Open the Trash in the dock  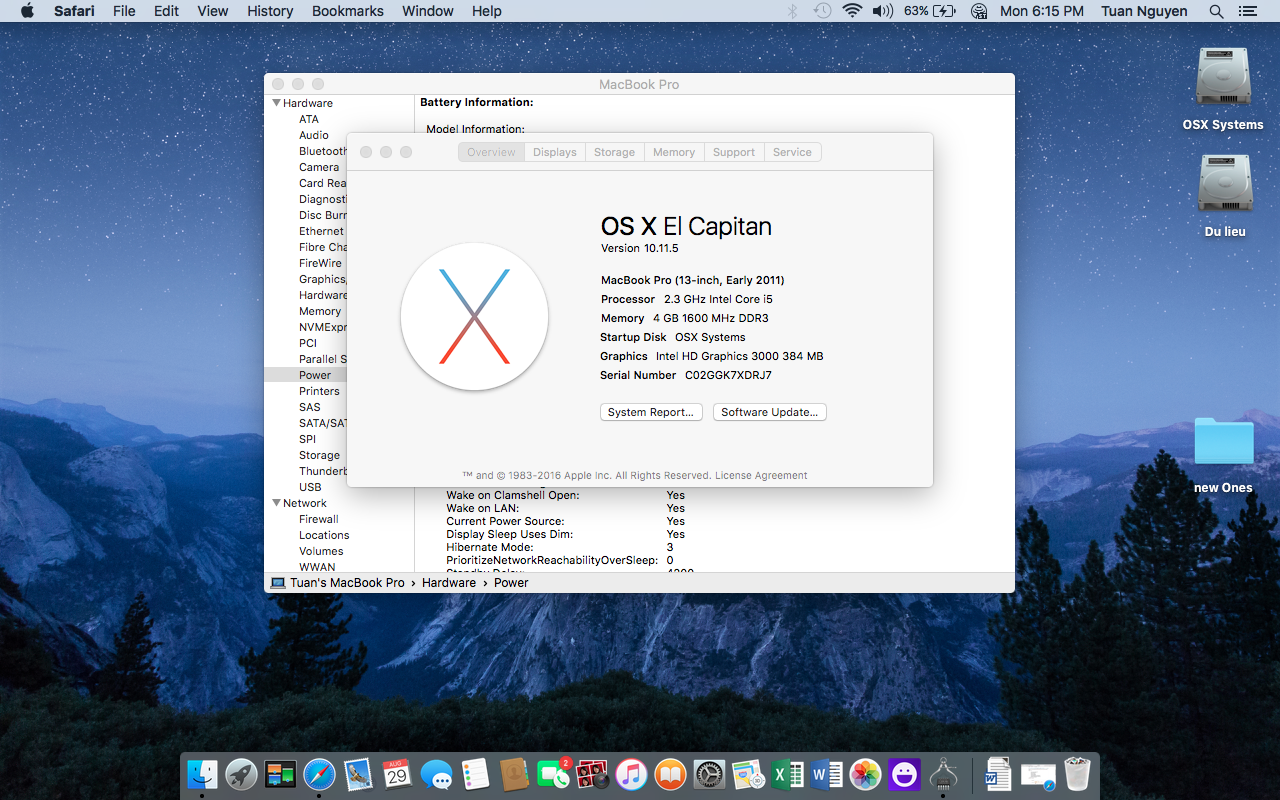[x=1077, y=774]
